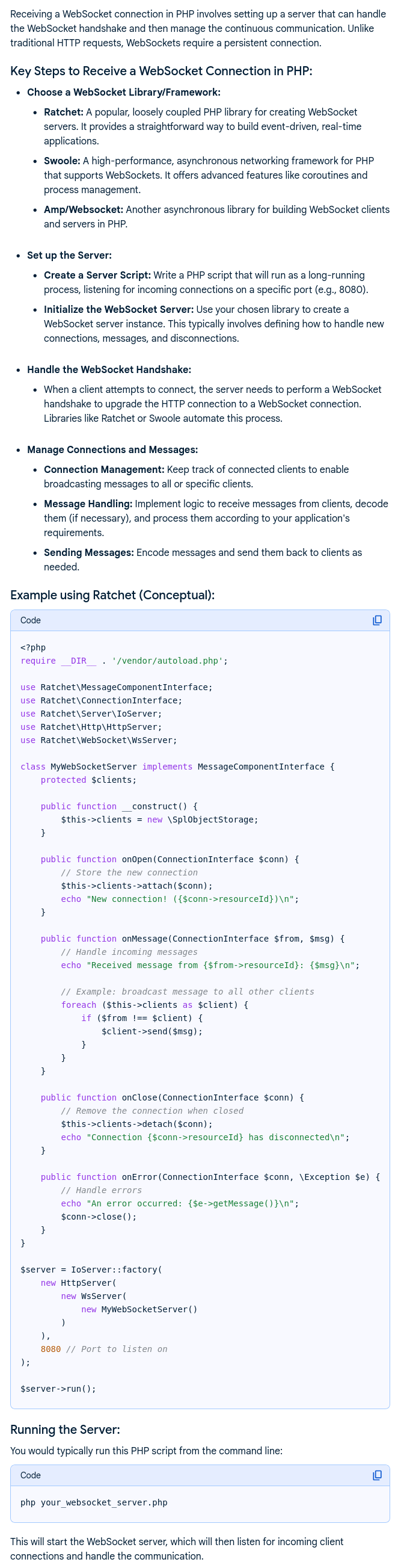Click the 'Code' label above run command

pos(31,1475)
